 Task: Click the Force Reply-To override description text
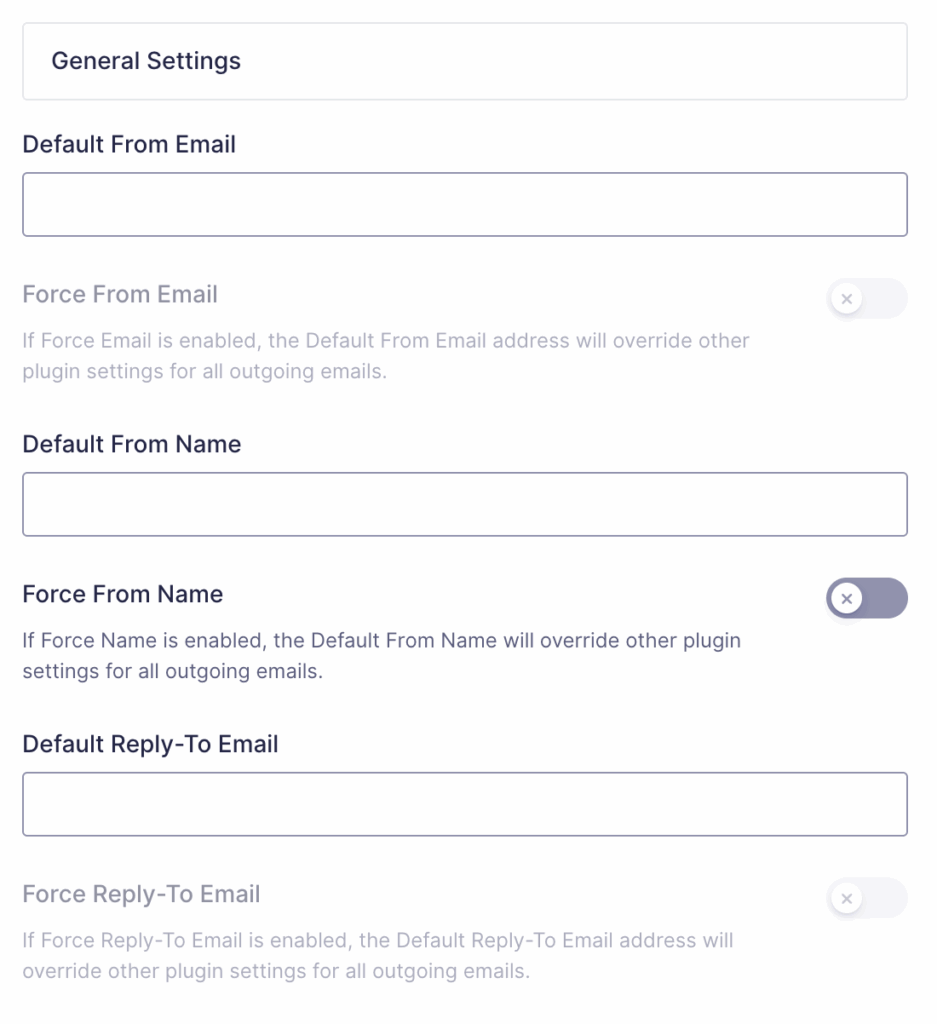[377, 955]
